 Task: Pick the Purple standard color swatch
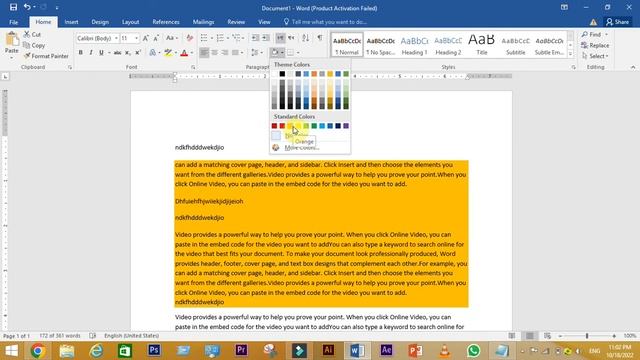346,126
